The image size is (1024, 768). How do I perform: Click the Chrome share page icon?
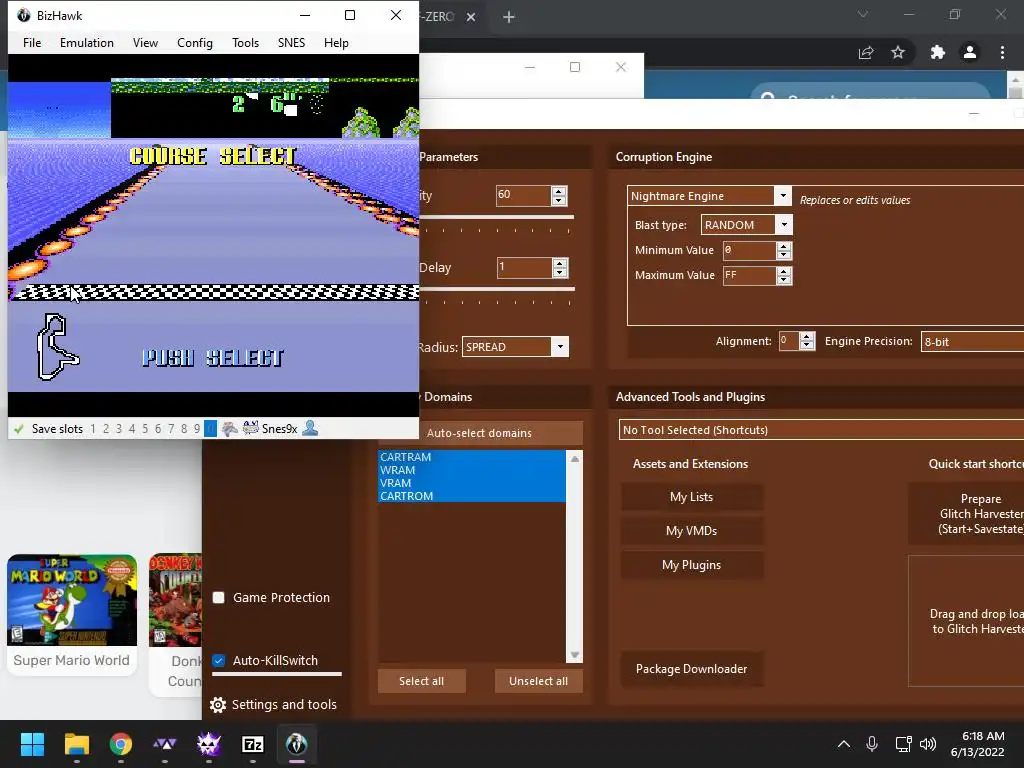click(x=866, y=52)
